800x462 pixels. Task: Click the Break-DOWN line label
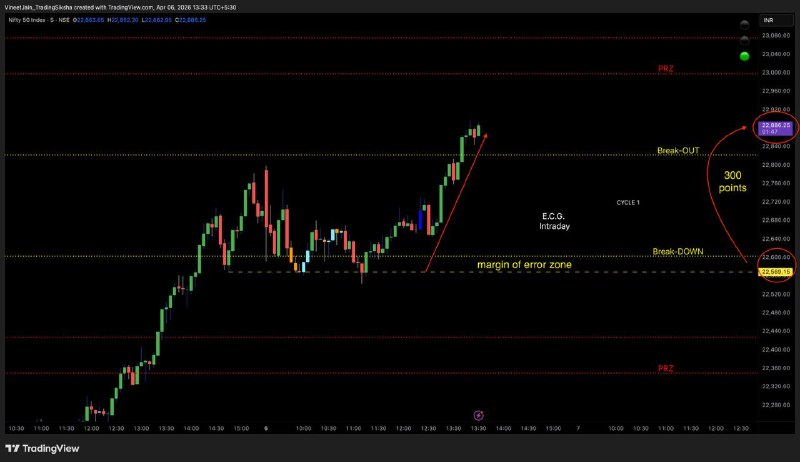(675, 251)
